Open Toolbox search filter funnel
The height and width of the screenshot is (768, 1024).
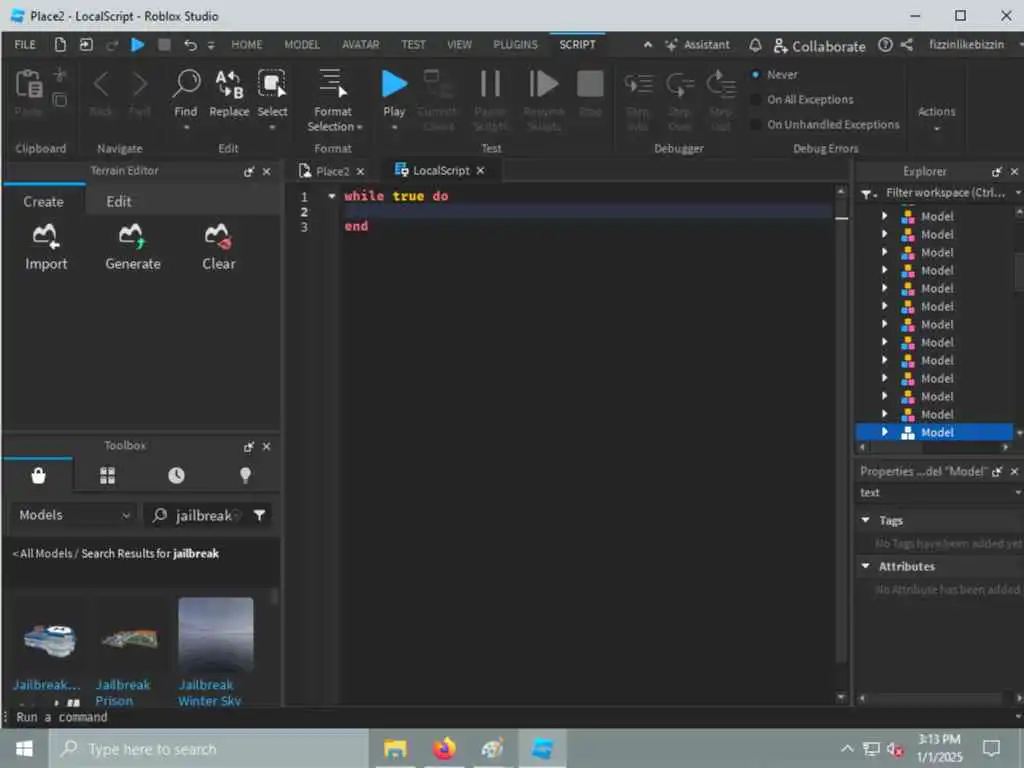[260, 515]
